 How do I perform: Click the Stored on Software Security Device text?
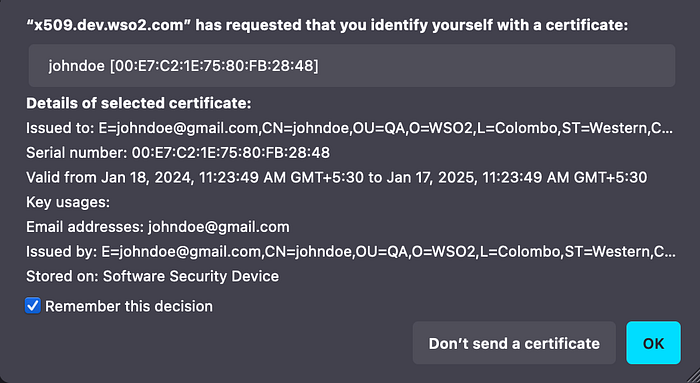[x=152, y=276]
